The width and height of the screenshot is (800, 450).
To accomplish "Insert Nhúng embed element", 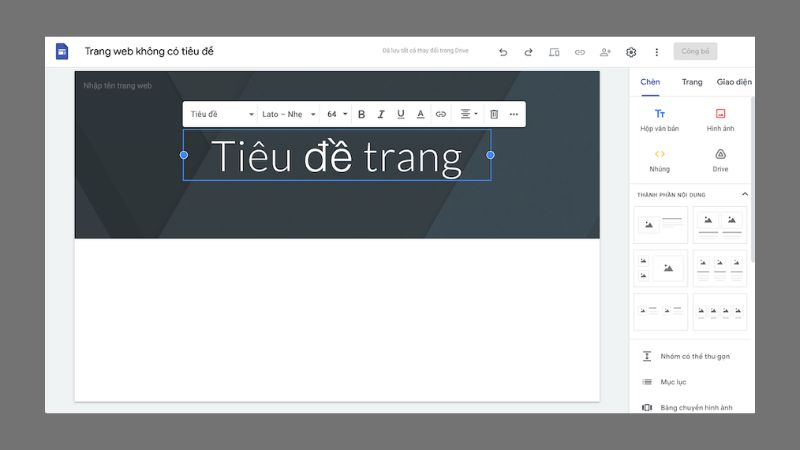I will pyautogui.click(x=660, y=160).
